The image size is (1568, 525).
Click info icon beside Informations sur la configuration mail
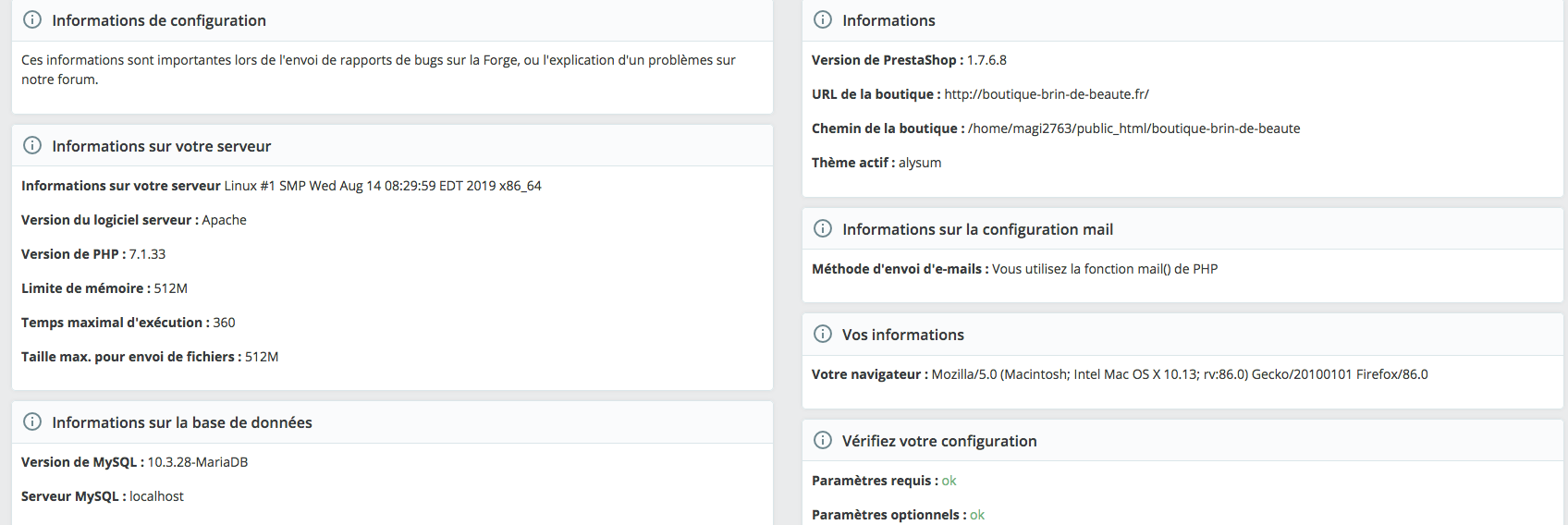823,228
